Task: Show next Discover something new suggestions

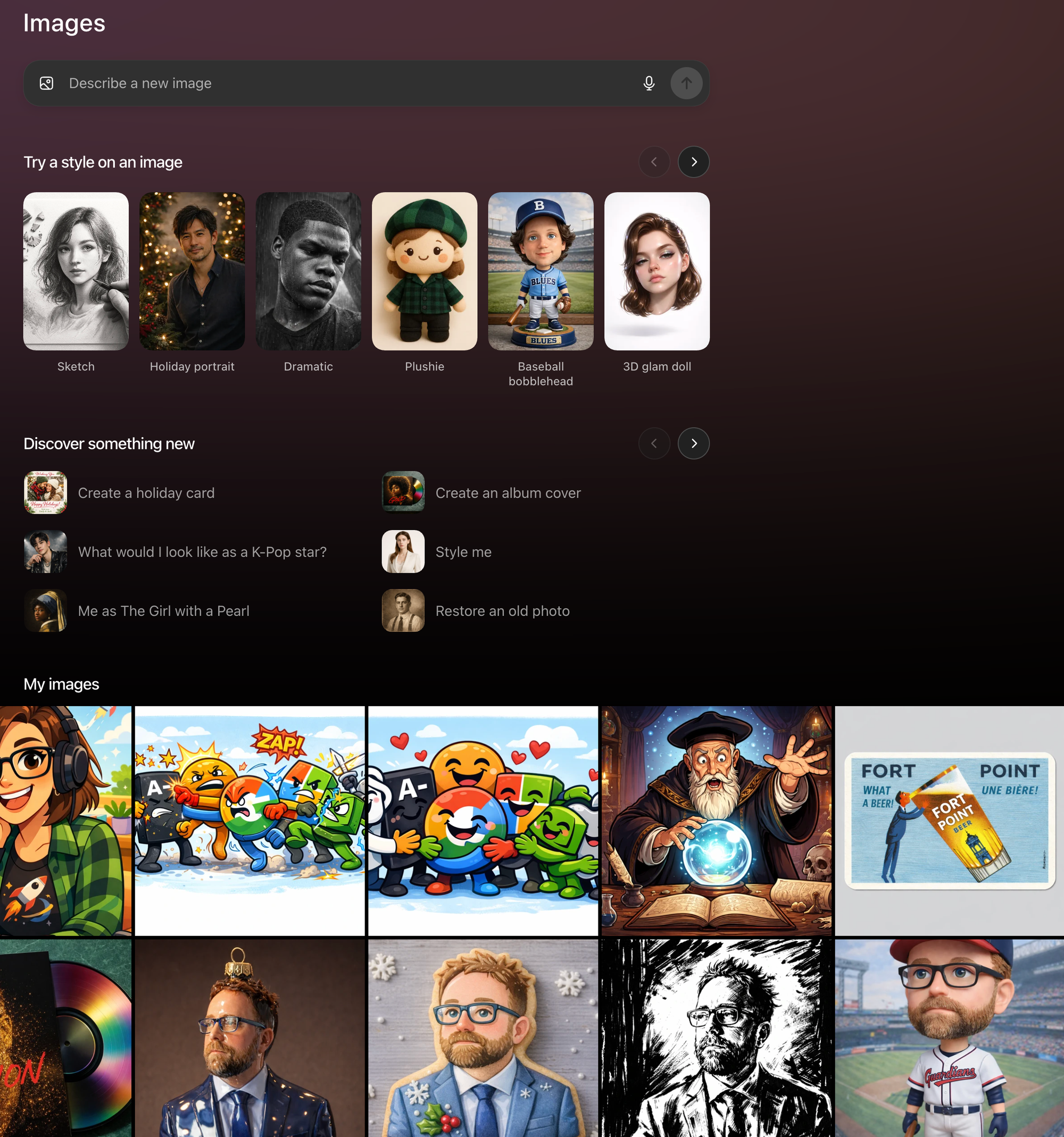Action: [x=693, y=443]
